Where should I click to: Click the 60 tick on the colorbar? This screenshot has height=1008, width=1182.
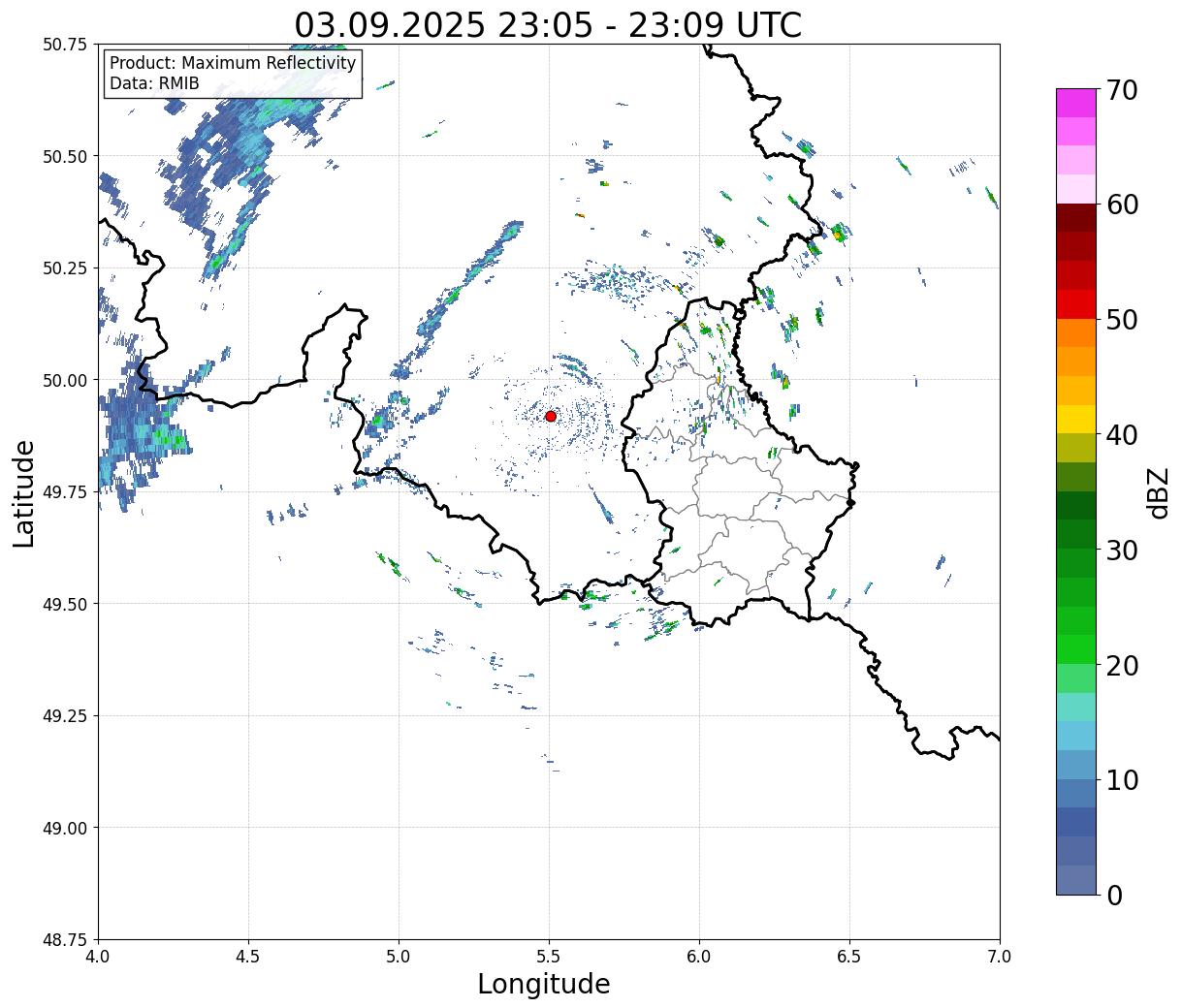[1121, 205]
